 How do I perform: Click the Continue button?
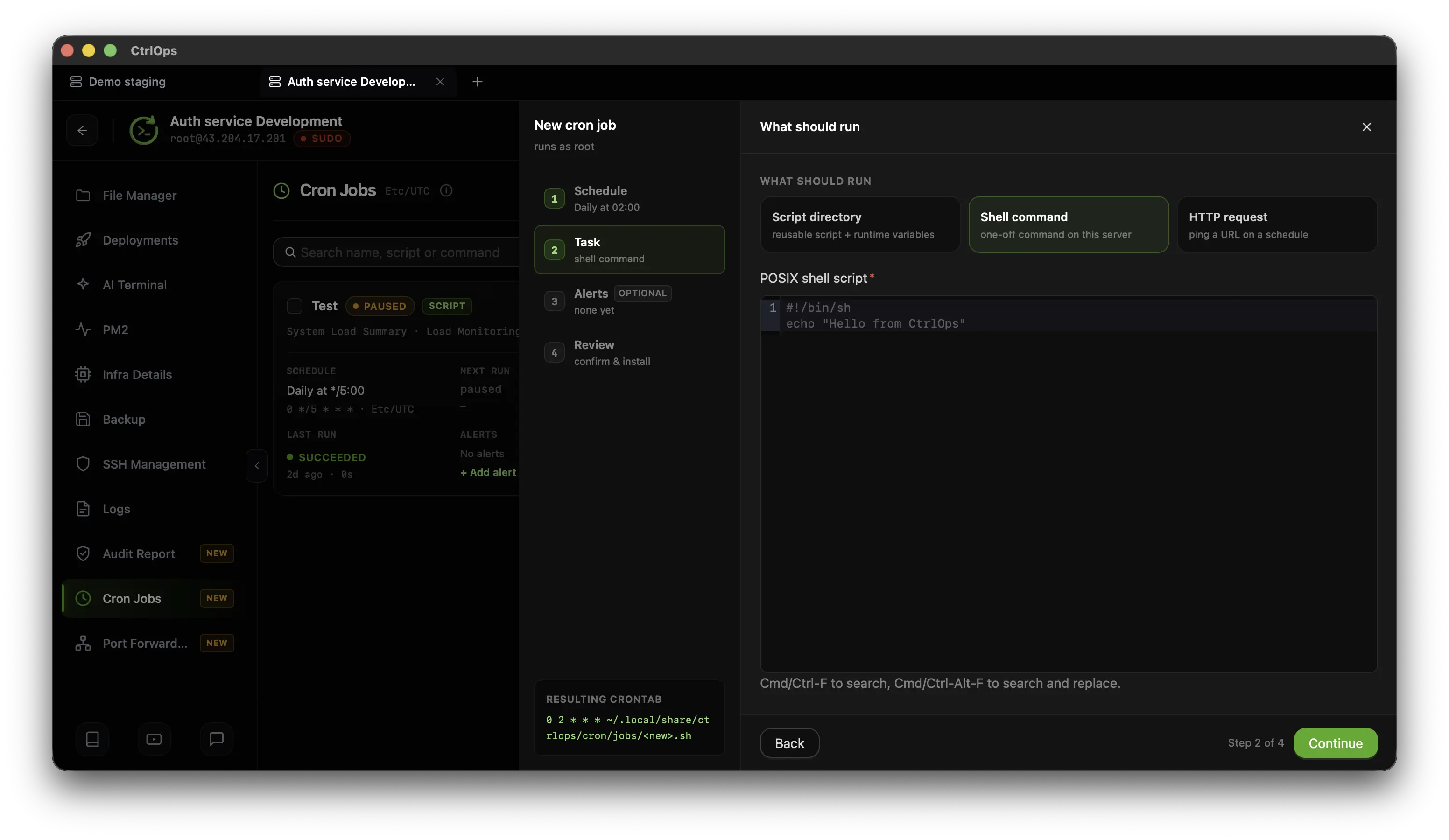click(1336, 743)
